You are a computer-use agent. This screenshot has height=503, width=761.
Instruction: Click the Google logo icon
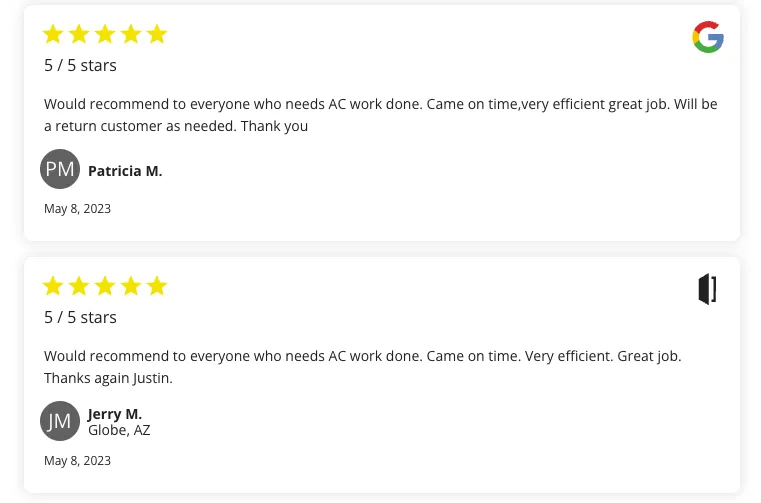click(x=707, y=37)
